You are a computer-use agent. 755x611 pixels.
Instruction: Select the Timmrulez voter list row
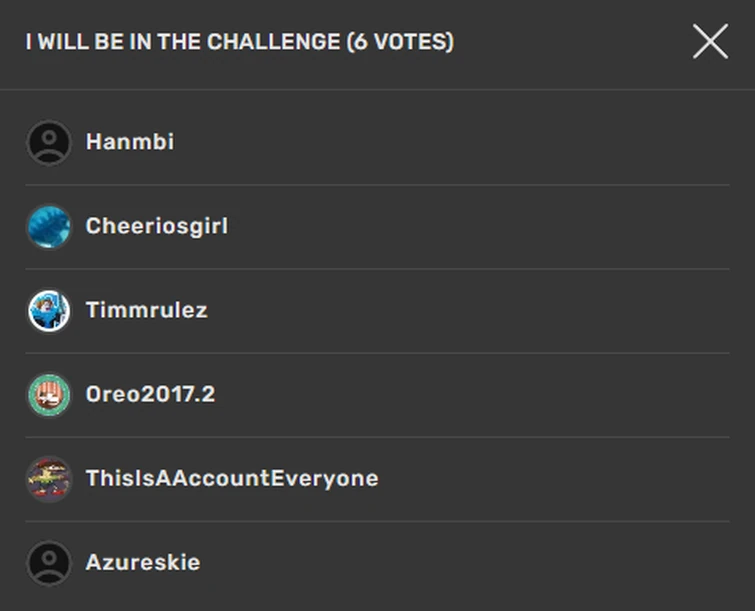point(450,311)
